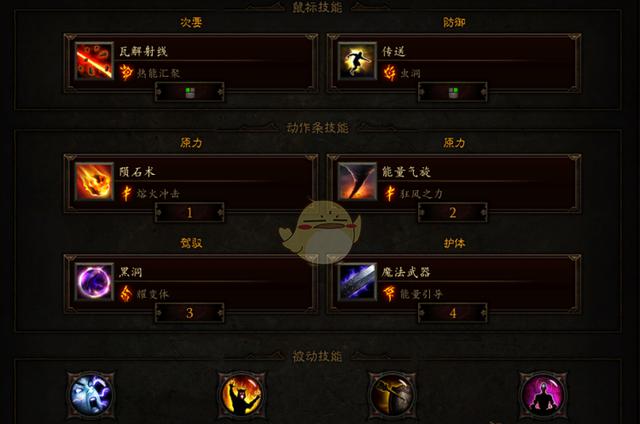Open the fiery silhouette passive skill icon
This screenshot has width=640, height=424.
[x=242, y=395]
